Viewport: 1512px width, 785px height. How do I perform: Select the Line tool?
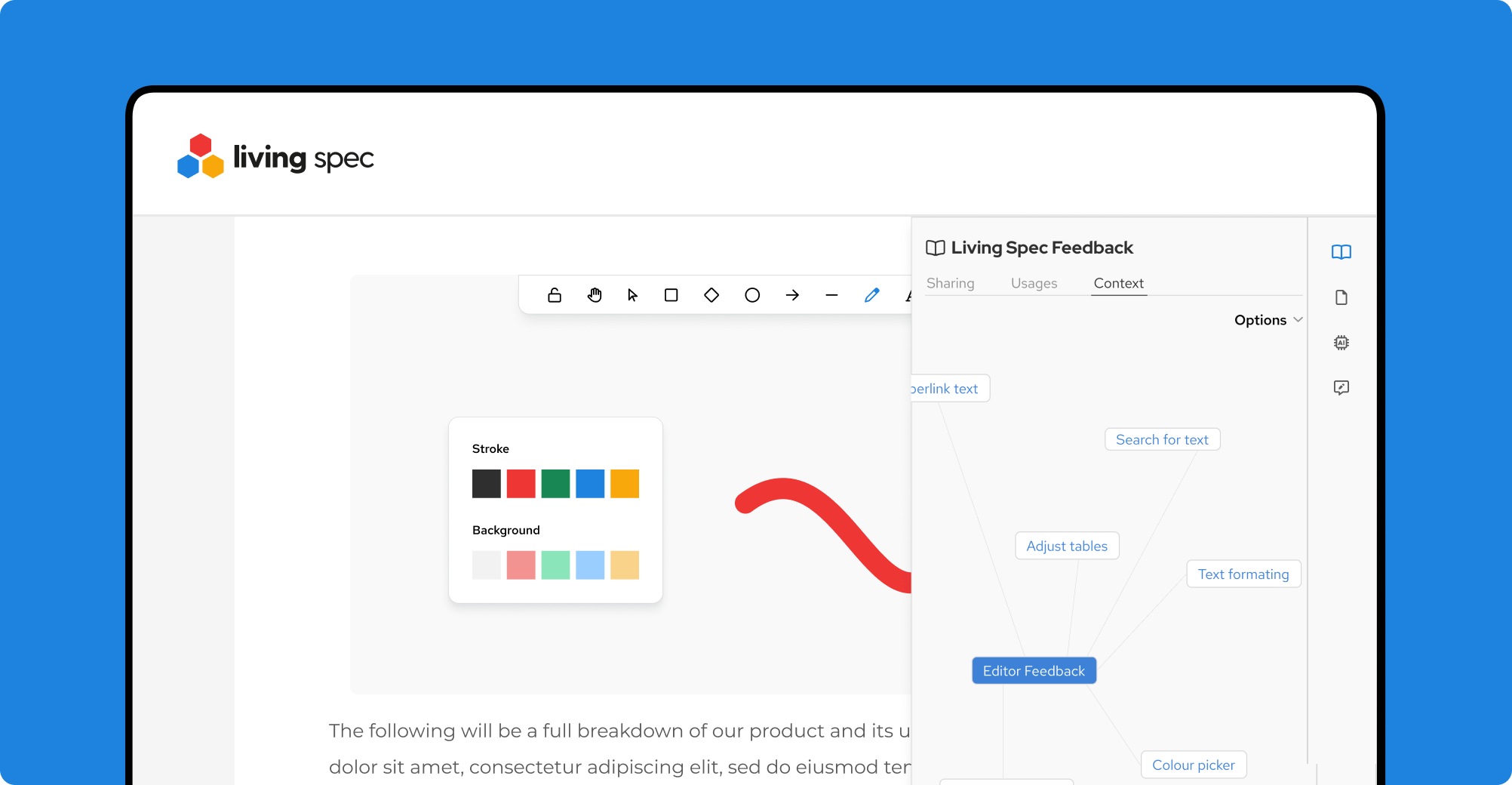831,295
